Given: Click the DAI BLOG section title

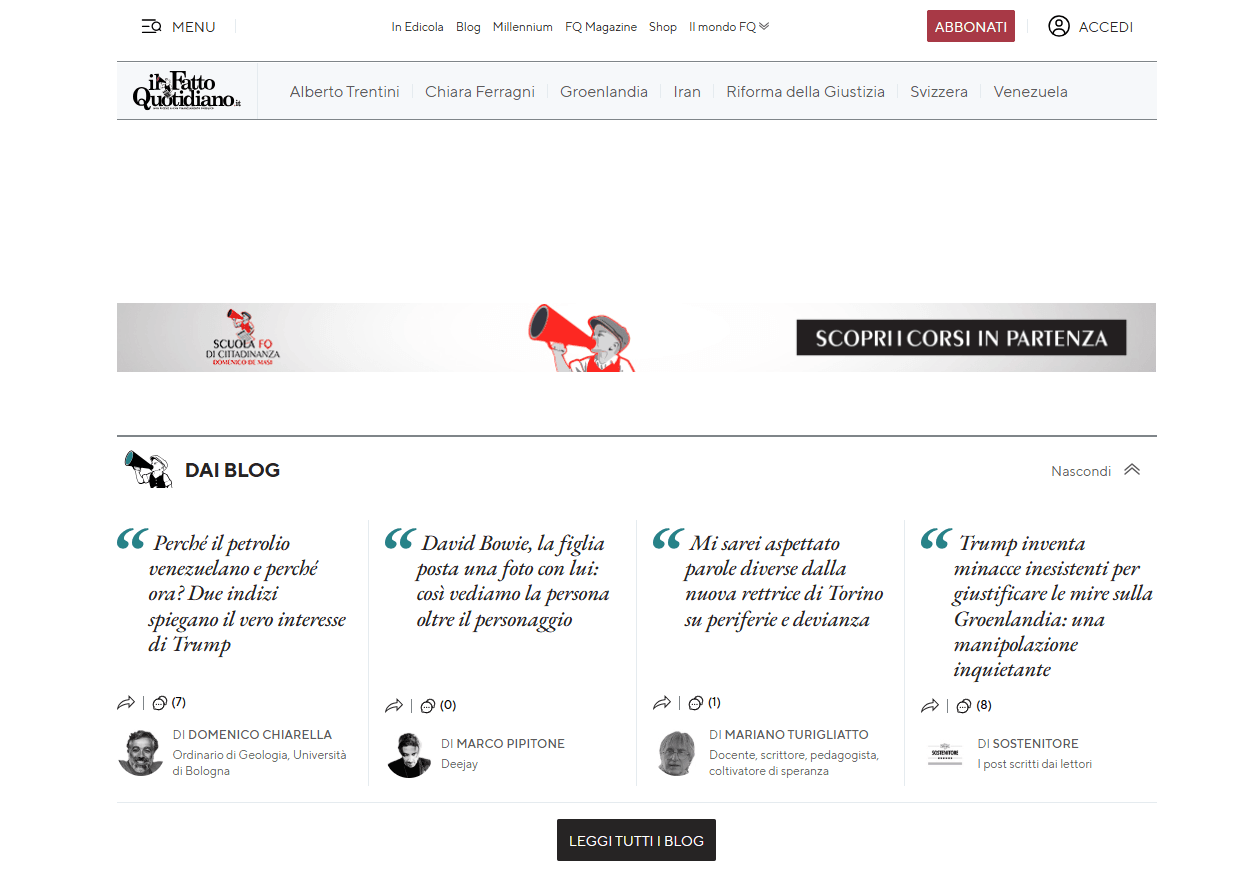Looking at the screenshot, I should [x=232, y=470].
